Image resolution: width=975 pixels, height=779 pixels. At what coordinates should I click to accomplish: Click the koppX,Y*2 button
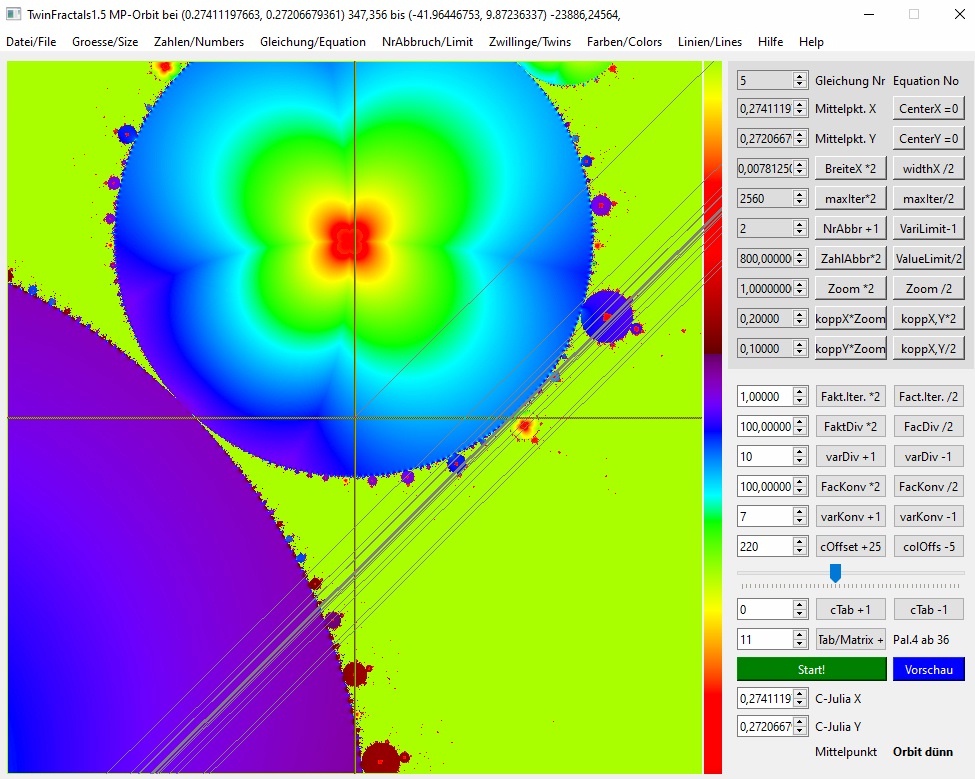928,318
